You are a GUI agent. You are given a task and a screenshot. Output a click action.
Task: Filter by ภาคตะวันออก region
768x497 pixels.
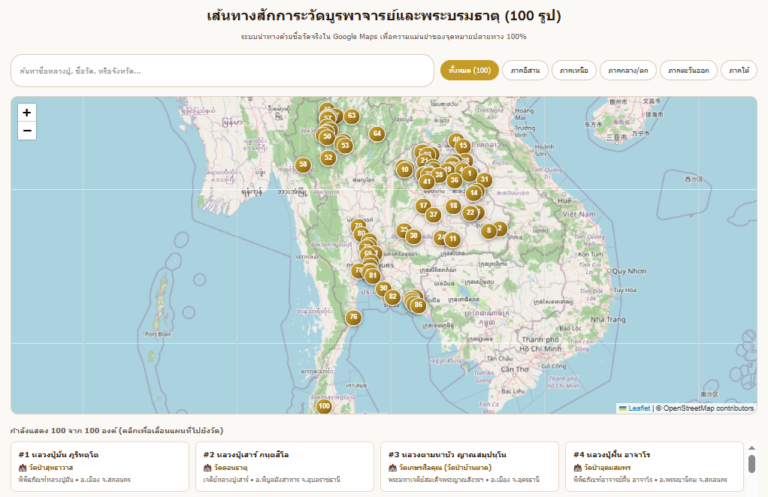tap(689, 71)
